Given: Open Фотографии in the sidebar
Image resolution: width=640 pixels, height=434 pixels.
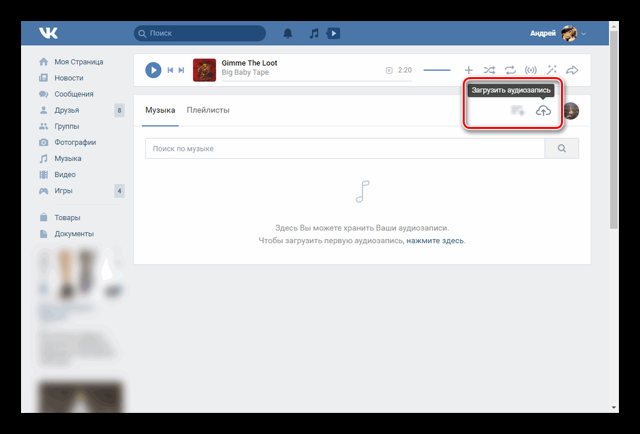Looking at the screenshot, I should pos(75,142).
